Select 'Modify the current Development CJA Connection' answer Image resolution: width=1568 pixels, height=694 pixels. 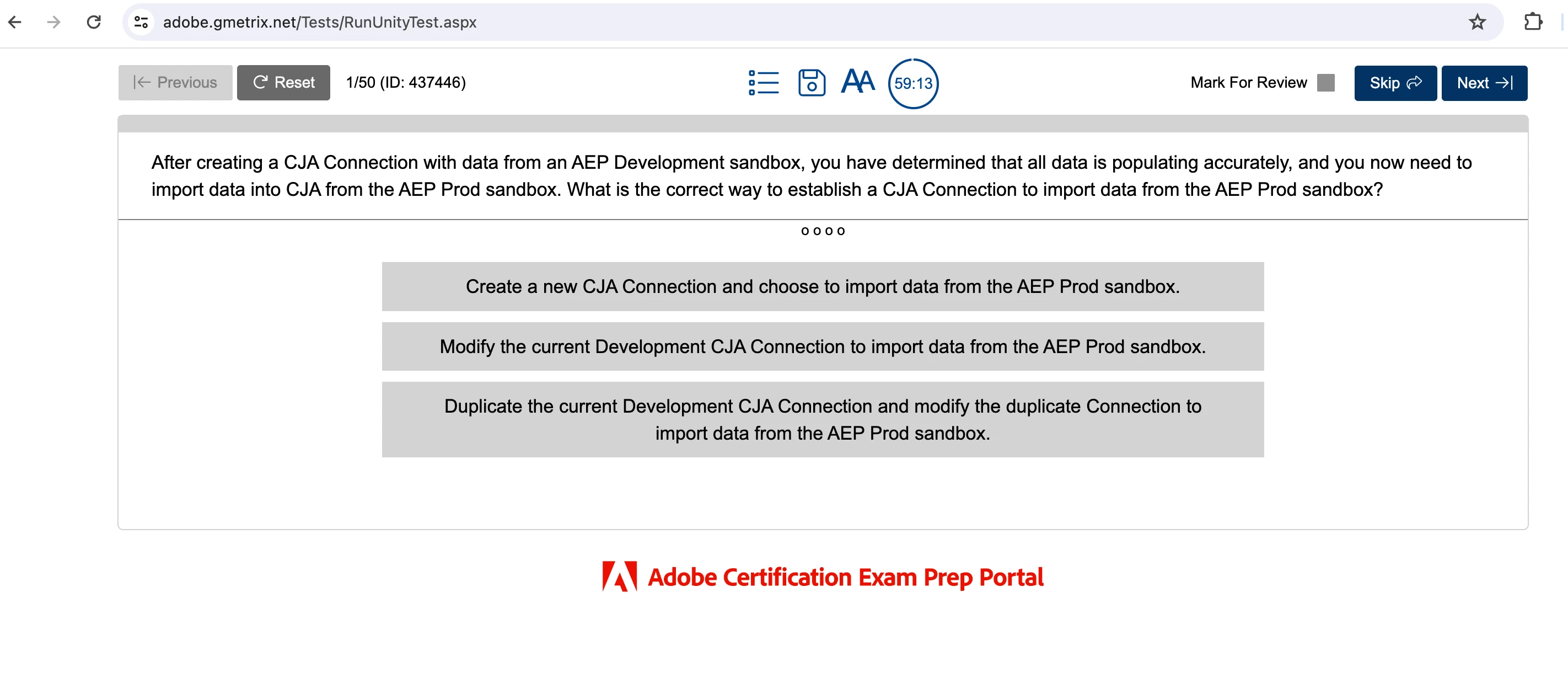point(823,346)
